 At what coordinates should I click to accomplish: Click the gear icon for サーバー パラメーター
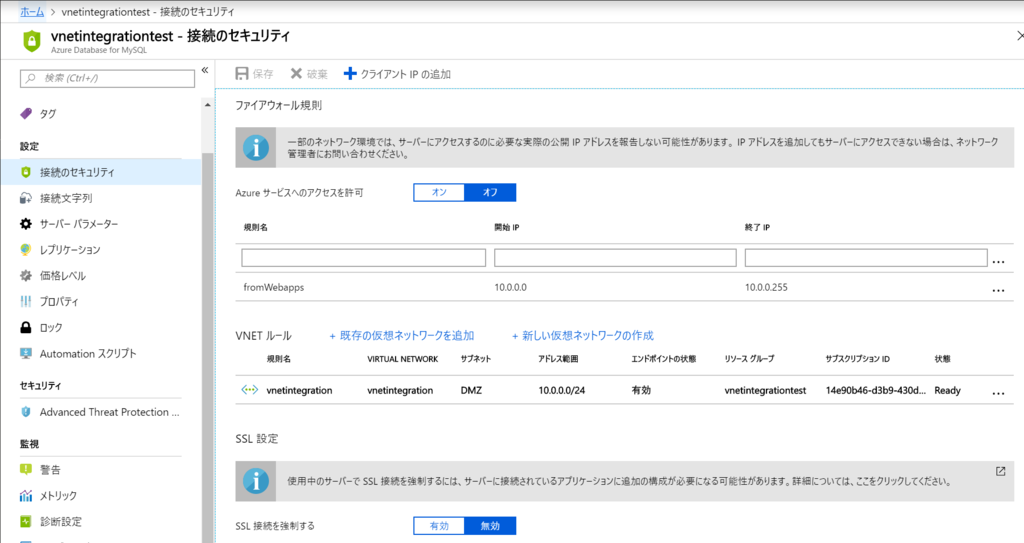click(26, 224)
